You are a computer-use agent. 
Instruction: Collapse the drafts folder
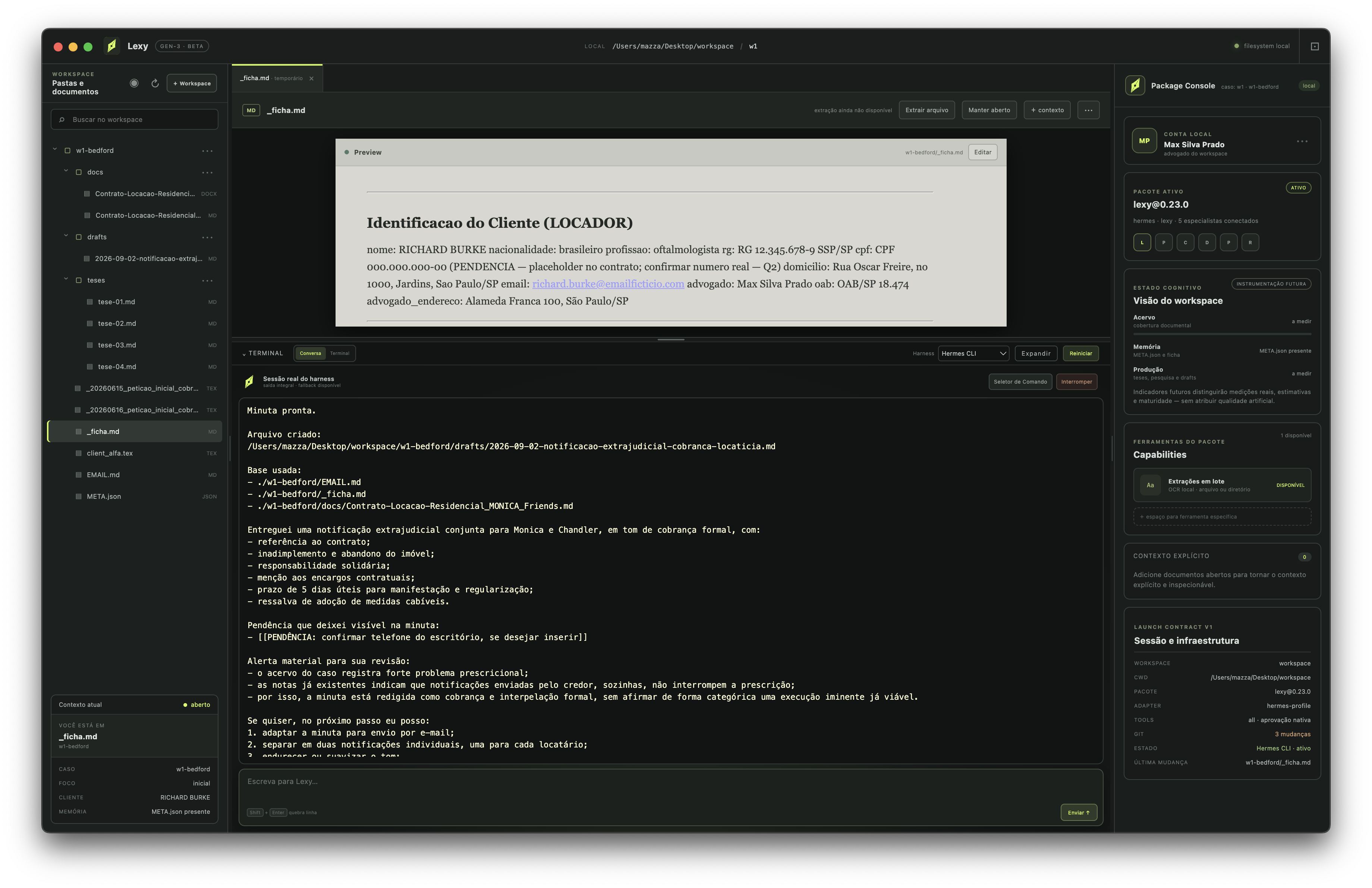(x=66, y=236)
